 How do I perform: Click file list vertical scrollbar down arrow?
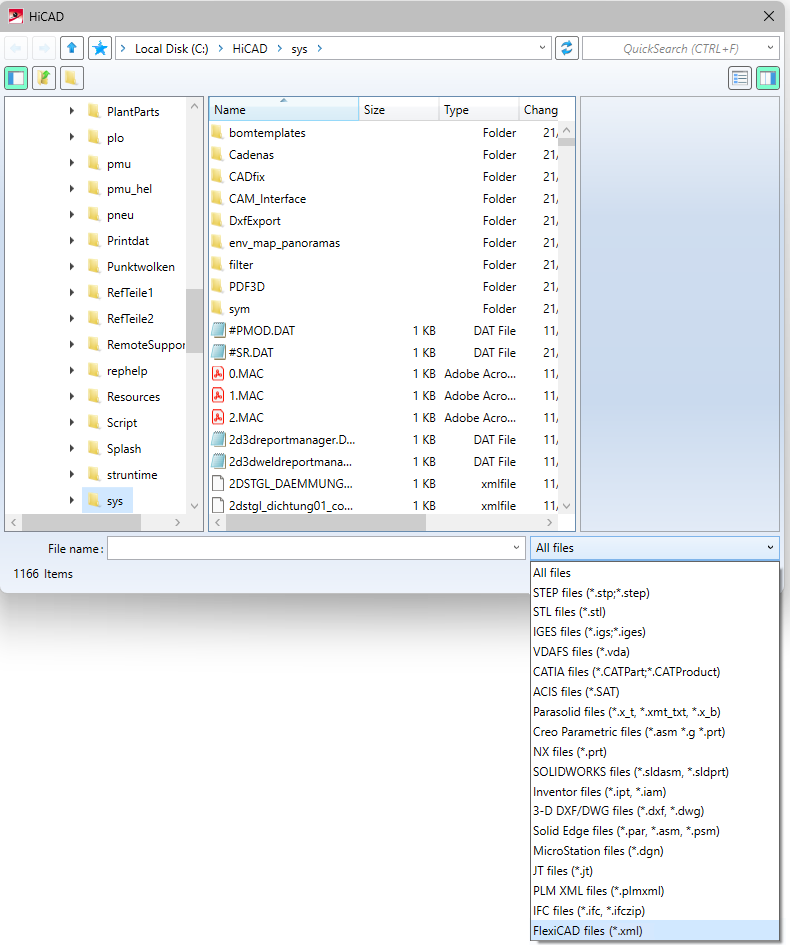566,506
